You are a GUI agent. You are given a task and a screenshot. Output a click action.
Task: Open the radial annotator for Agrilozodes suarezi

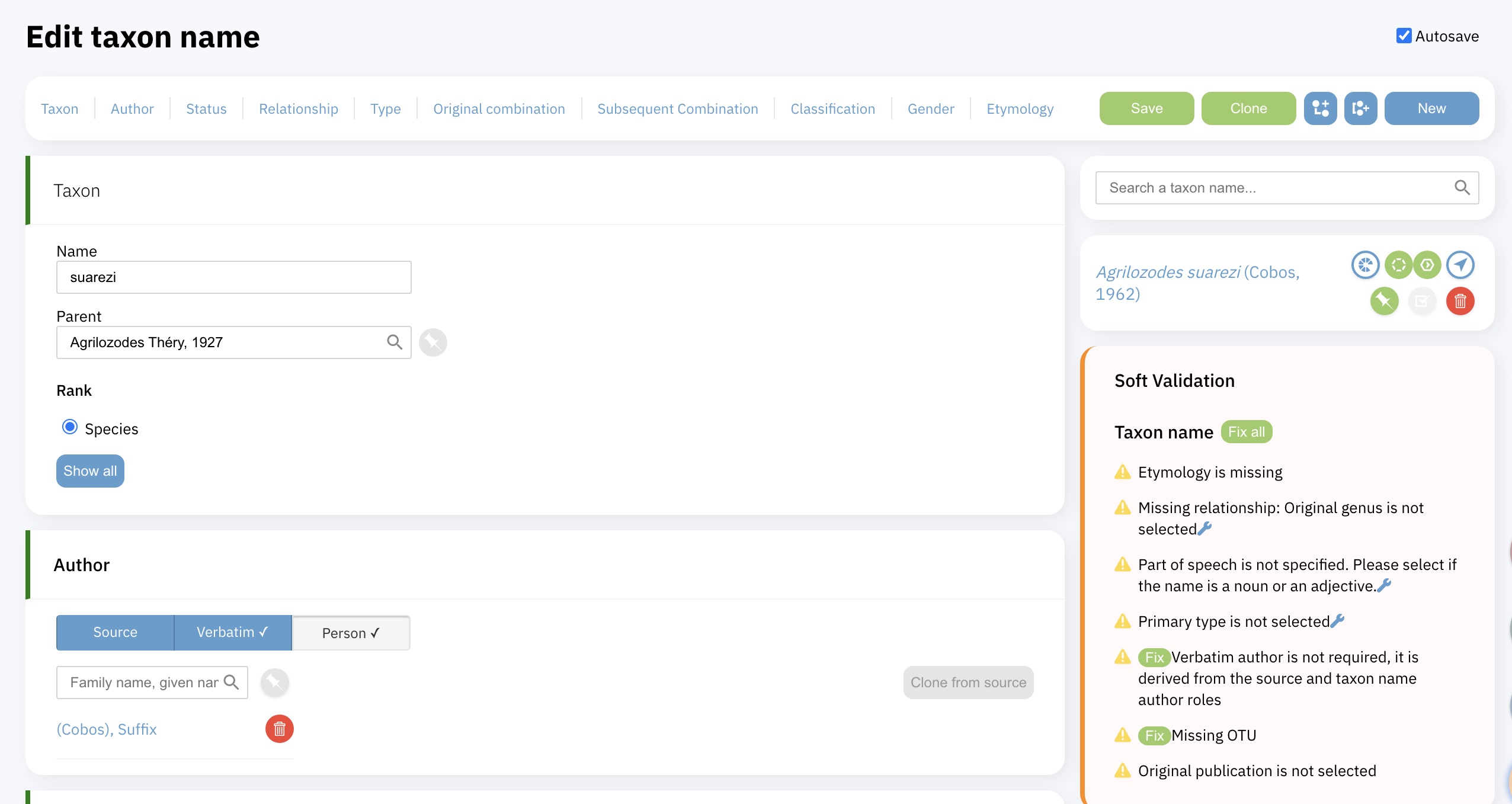[1367, 265]
